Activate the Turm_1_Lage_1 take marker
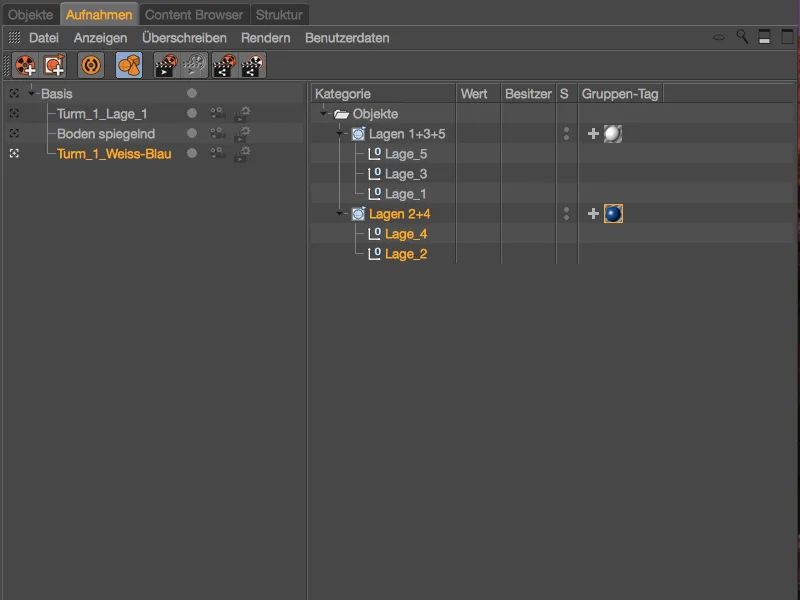 pos(14,113)
